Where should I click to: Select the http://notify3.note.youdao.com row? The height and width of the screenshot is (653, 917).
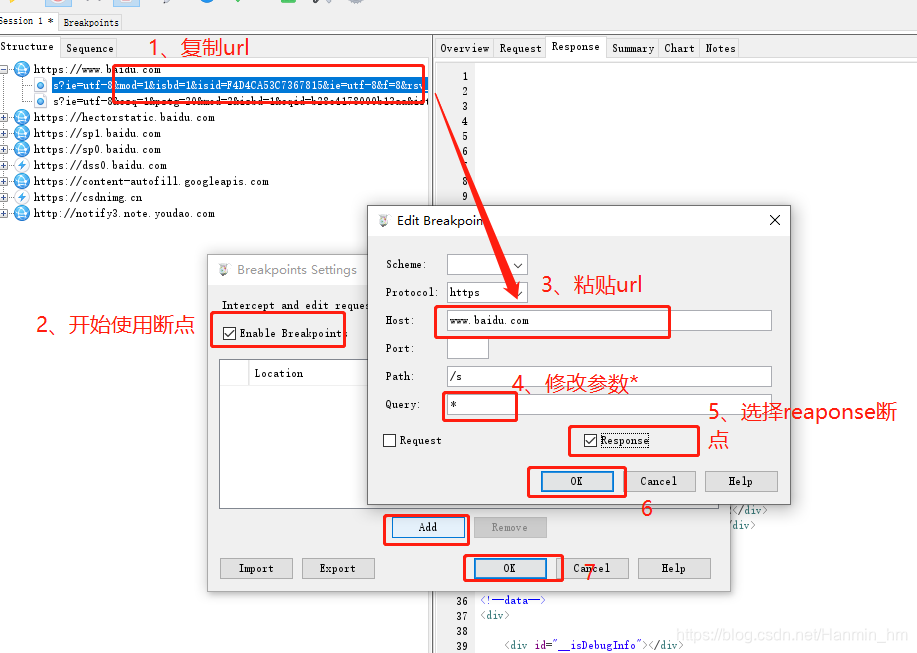(124, 214)
